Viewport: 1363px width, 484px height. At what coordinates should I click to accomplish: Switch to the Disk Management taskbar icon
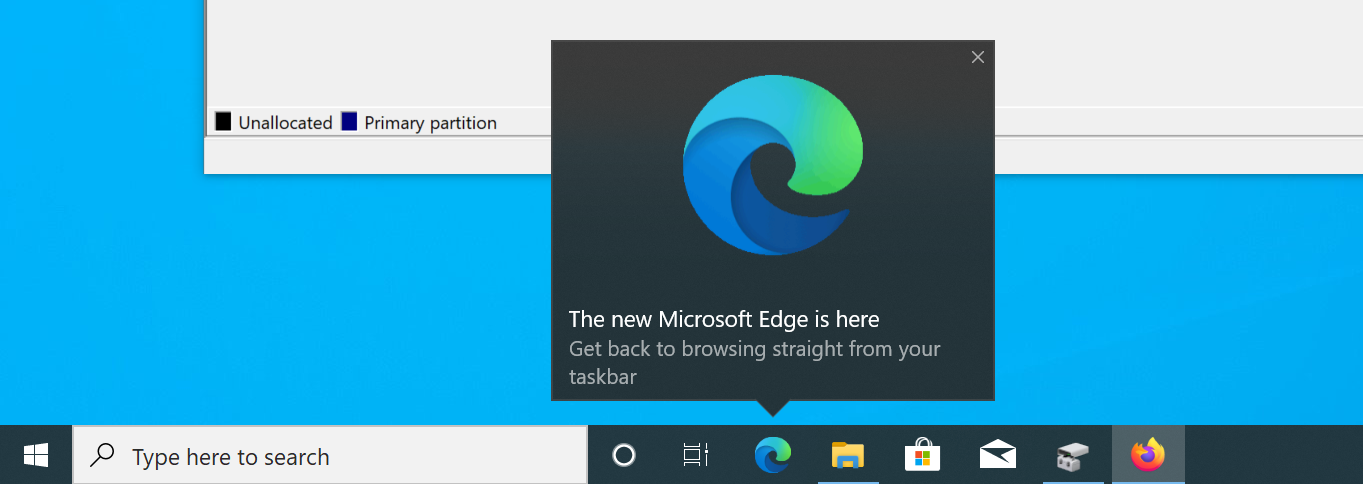(1073, 456)
